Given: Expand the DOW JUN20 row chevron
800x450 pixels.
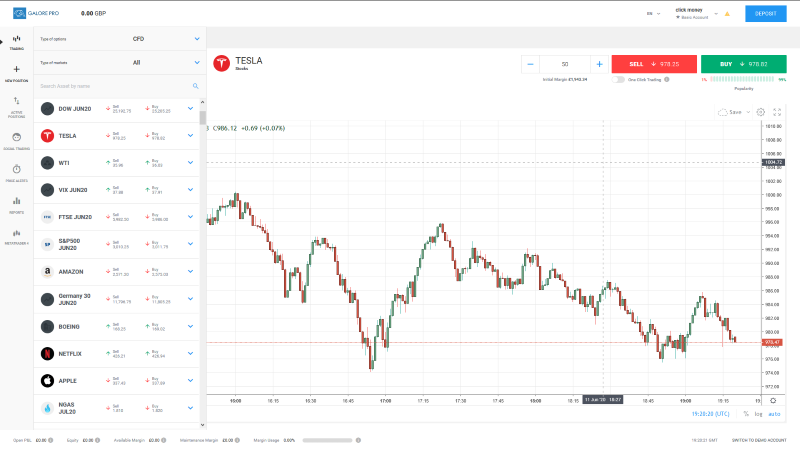Looking at the screenshot, I should [190, 109].
